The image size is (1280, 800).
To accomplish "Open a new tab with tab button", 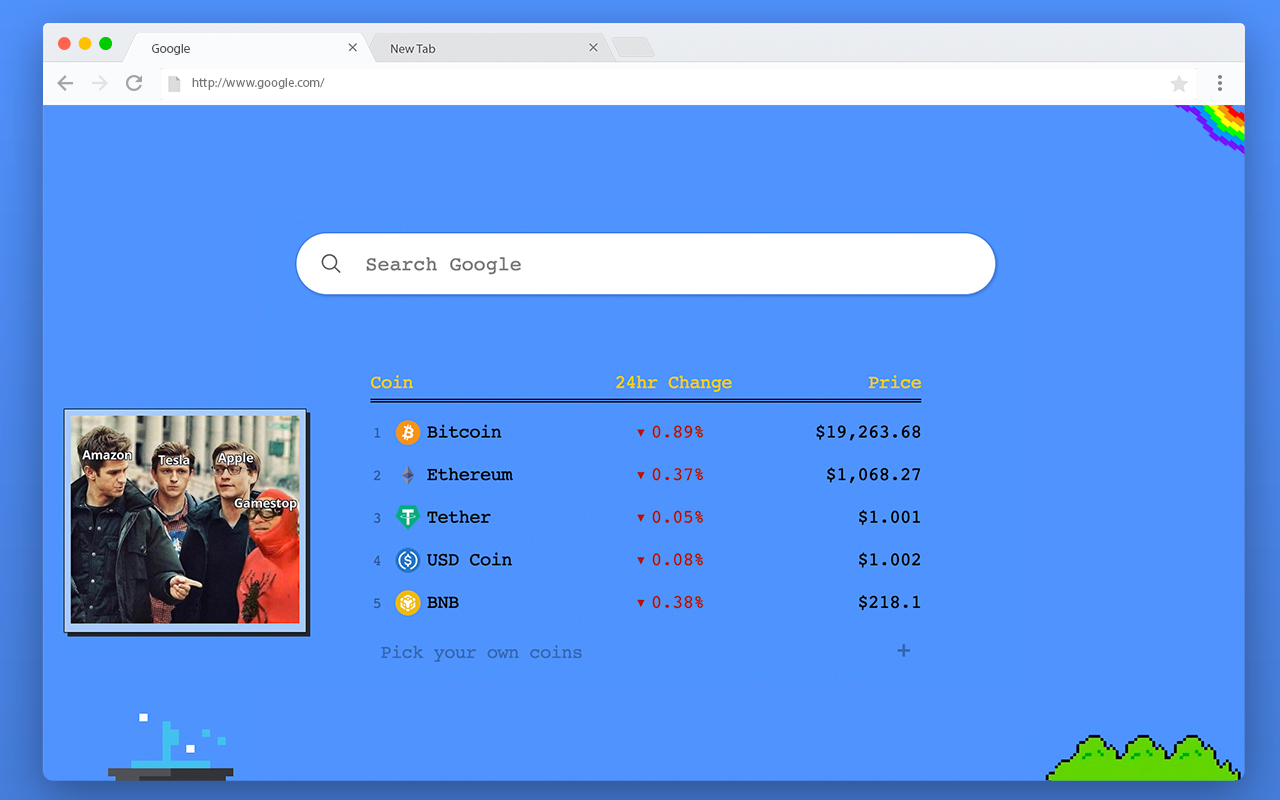I will (x=633, y=47).
